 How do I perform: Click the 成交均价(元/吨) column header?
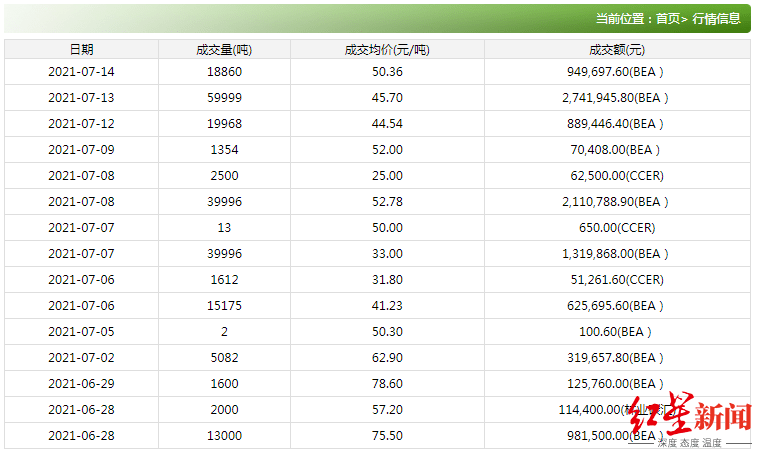click(x=387, y=50)
